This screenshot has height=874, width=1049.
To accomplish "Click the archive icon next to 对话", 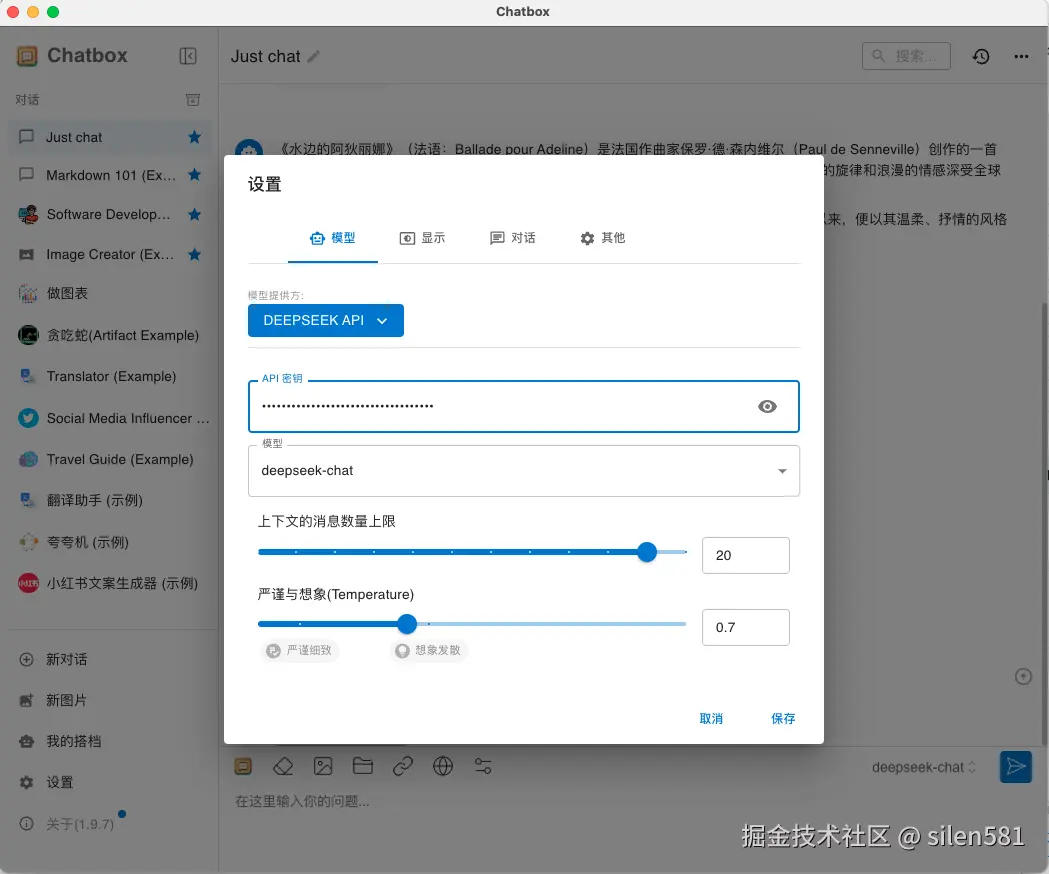I will (x=193, y=100).
